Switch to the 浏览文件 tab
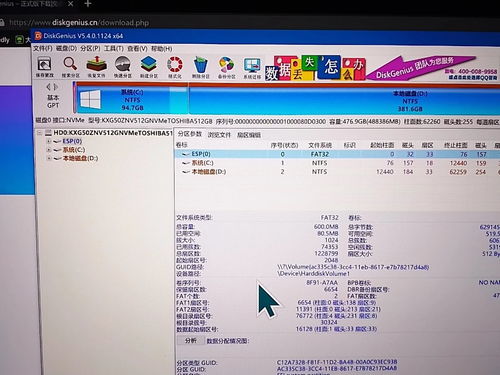Image resolution: width=500 pixels, height=375 pixels. (219, 135)
